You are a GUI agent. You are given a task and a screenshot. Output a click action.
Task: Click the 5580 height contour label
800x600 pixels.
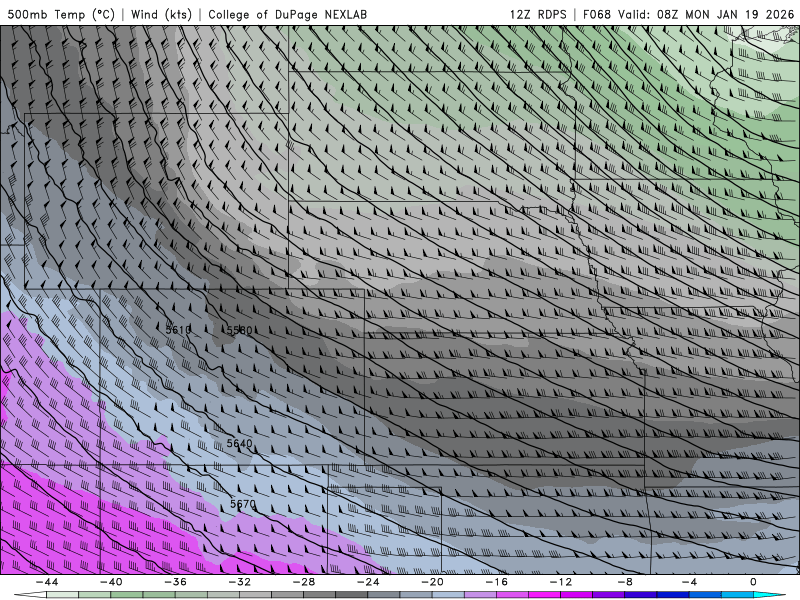point(239,330)
